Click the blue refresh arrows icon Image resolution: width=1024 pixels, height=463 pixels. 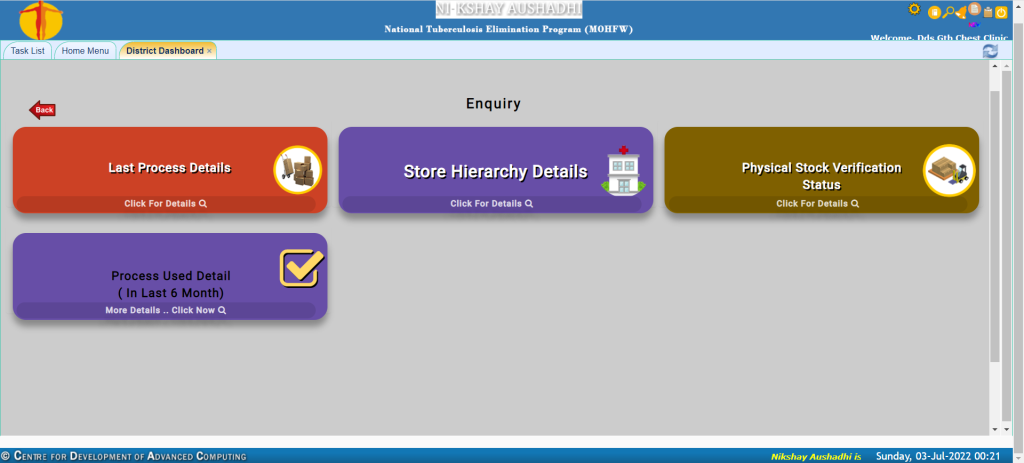(990, 51)
